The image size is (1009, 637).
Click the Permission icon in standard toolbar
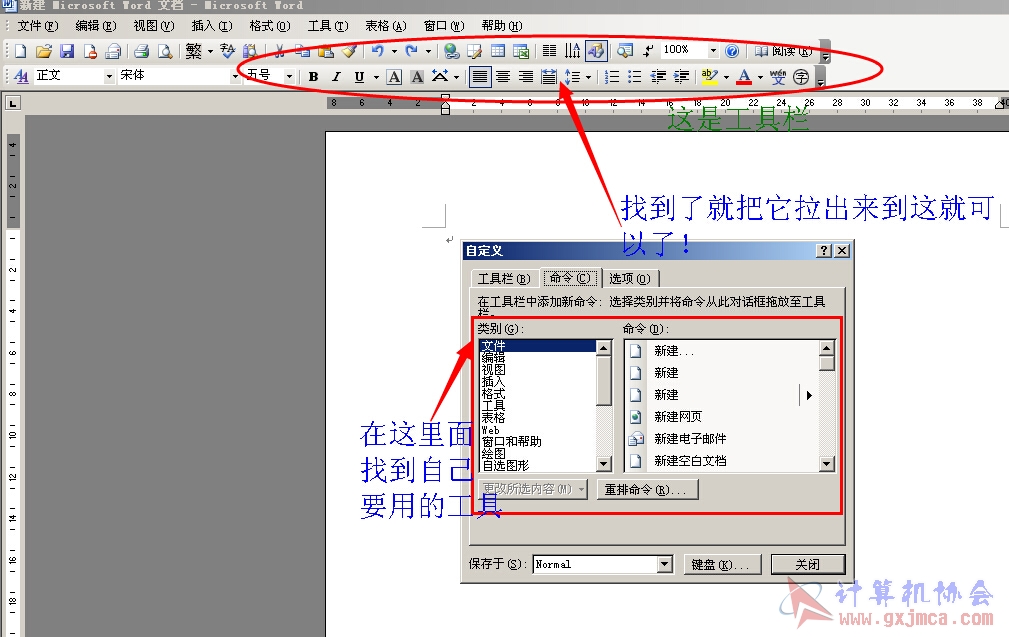[90, 51]
